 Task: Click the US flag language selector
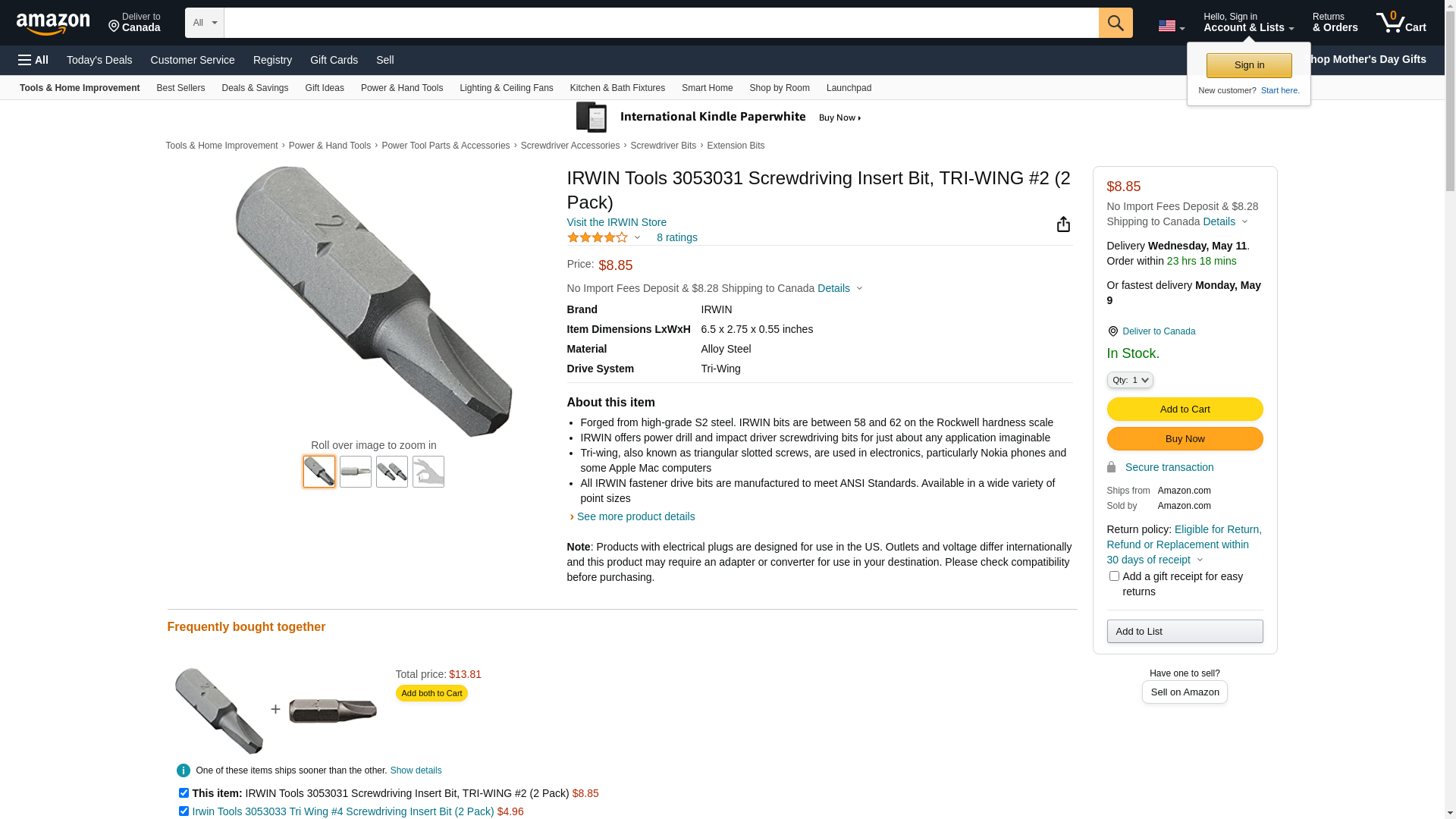[1171, 26]
